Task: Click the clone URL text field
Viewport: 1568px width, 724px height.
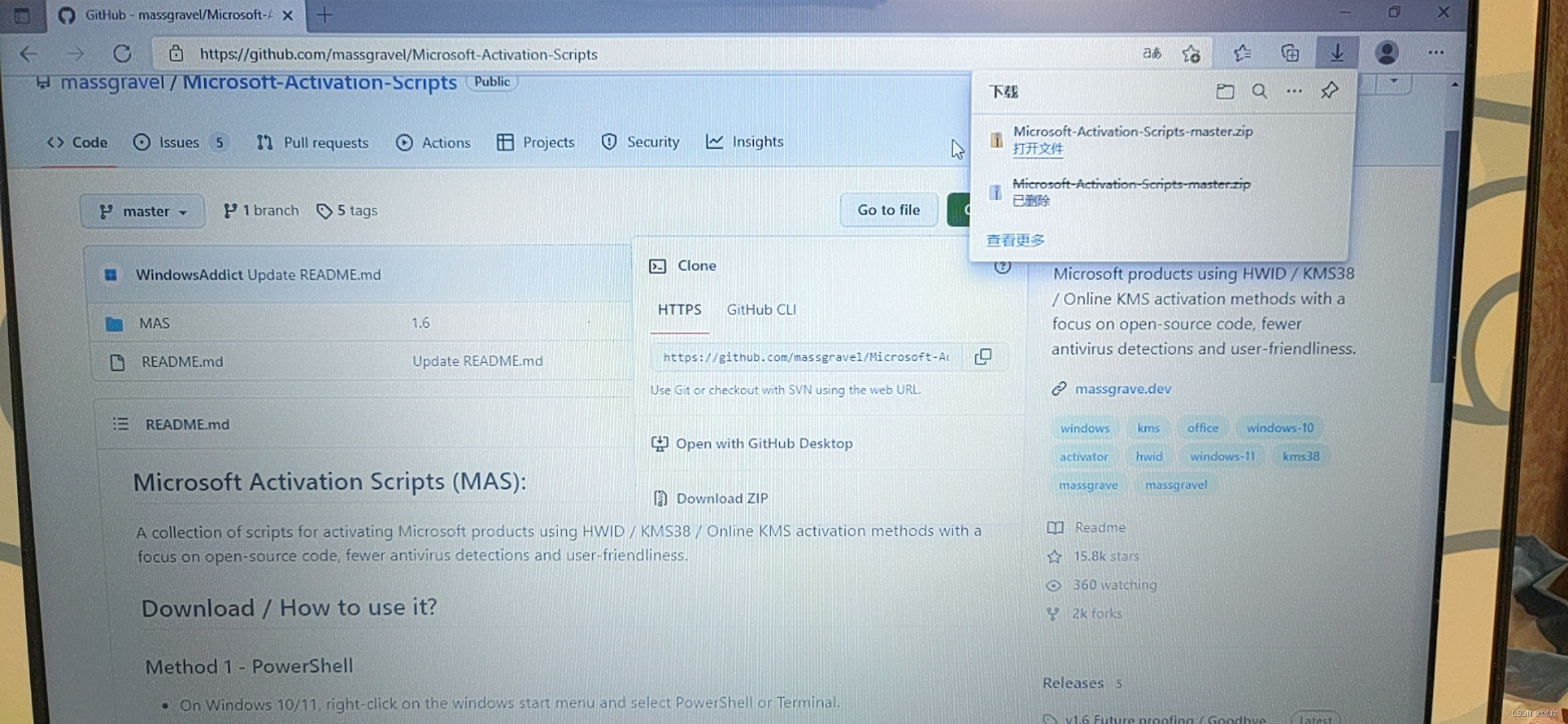Action: point(806,357)
